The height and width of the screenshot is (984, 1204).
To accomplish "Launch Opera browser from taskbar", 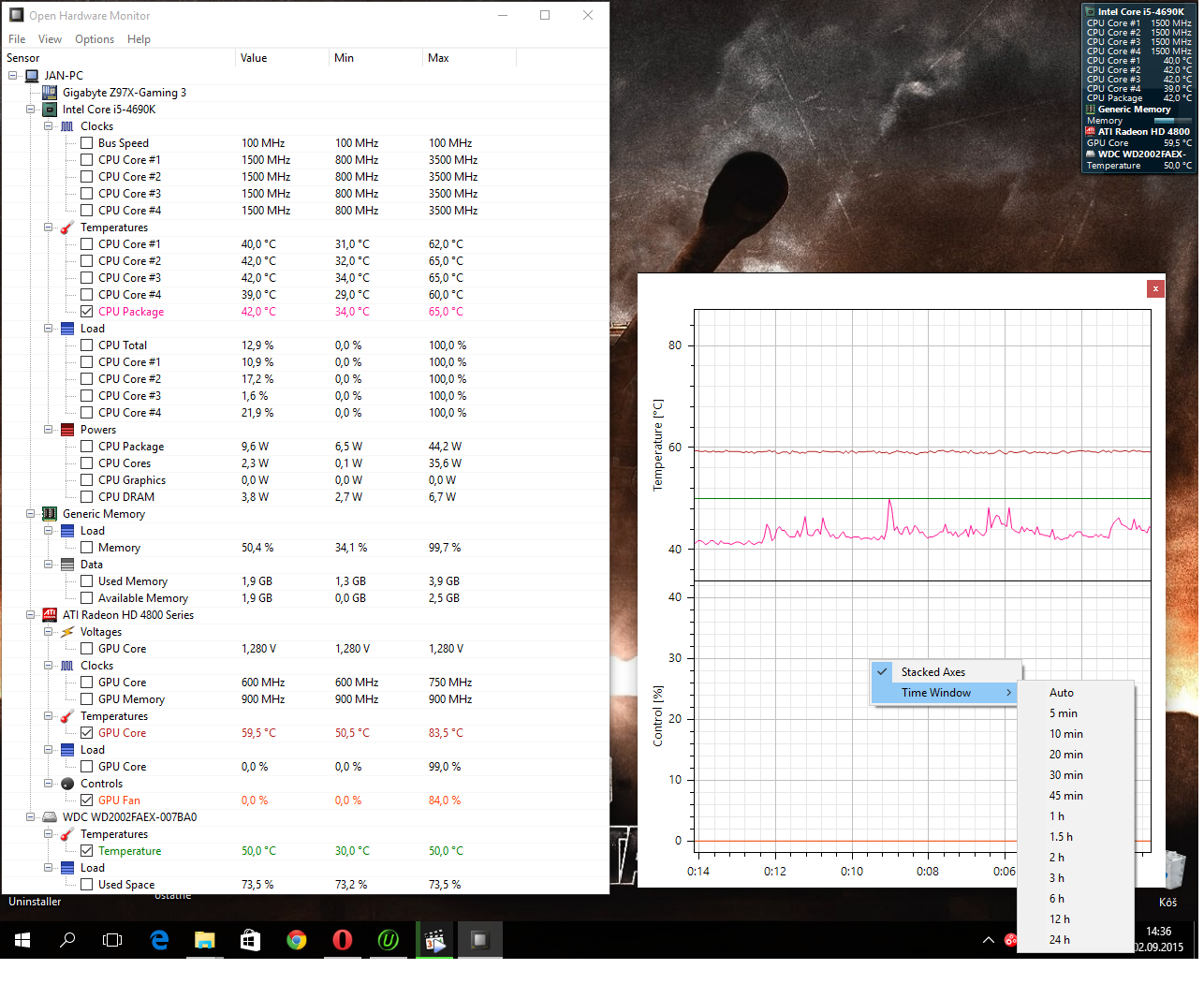I will point(343,940).
